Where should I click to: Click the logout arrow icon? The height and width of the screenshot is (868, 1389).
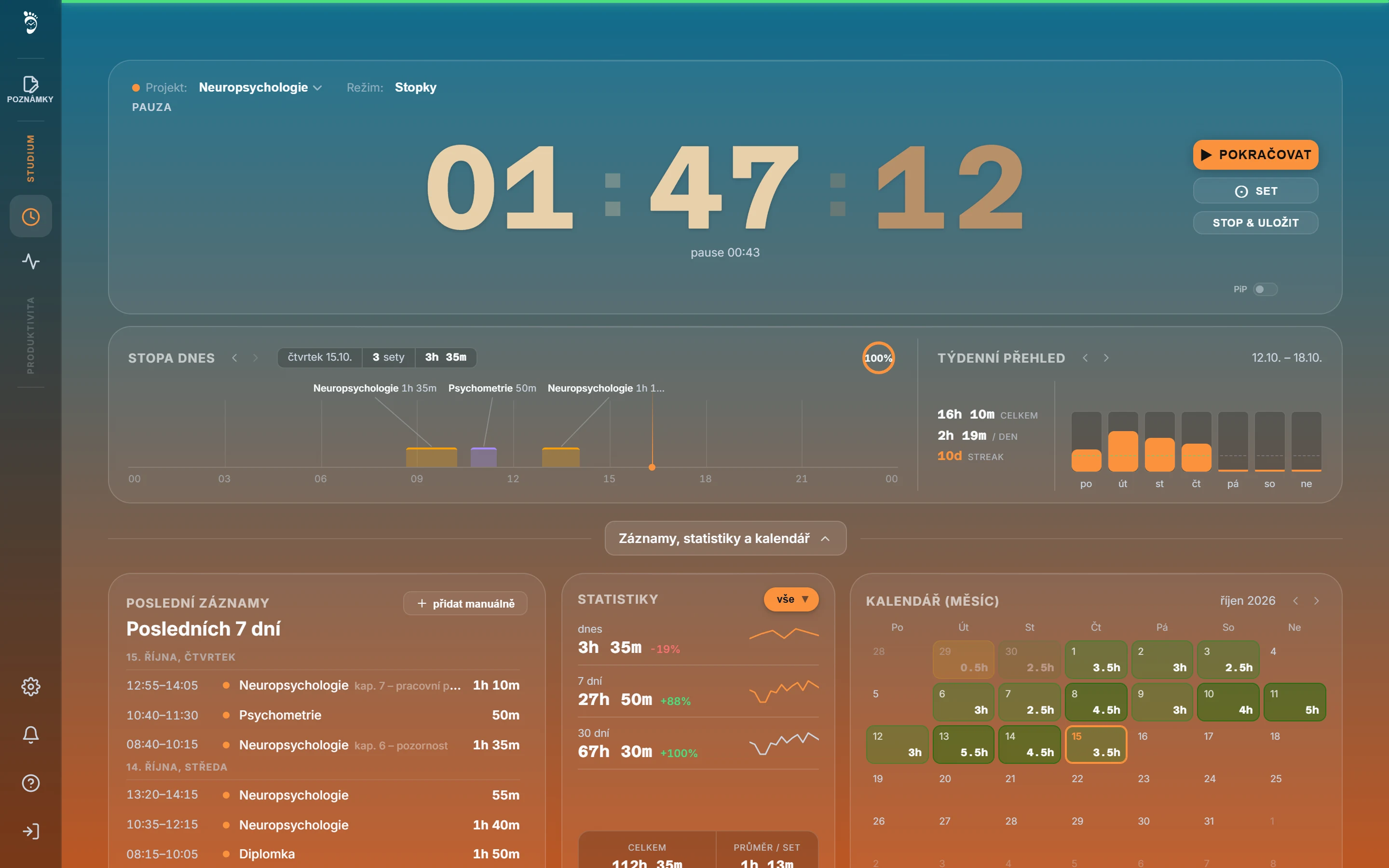coord(30,831)
